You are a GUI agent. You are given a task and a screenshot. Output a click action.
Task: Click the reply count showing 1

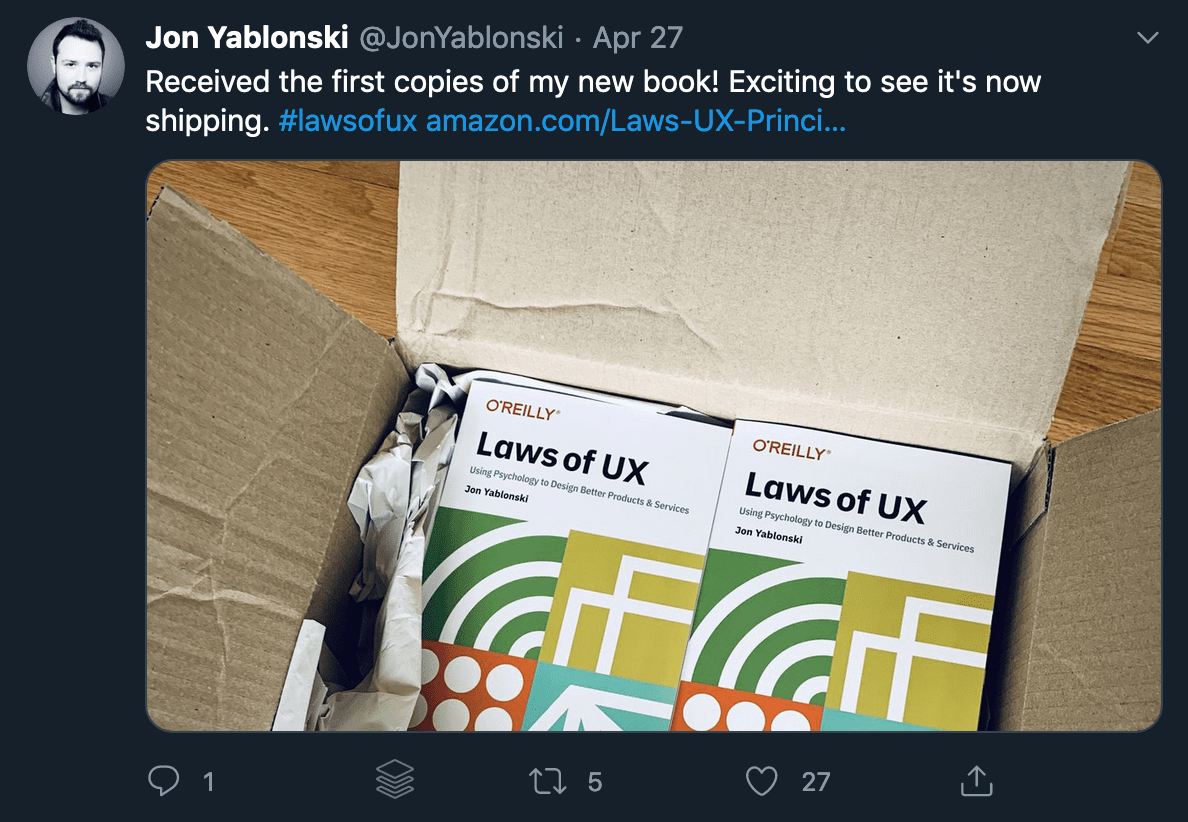coord(208,783)
